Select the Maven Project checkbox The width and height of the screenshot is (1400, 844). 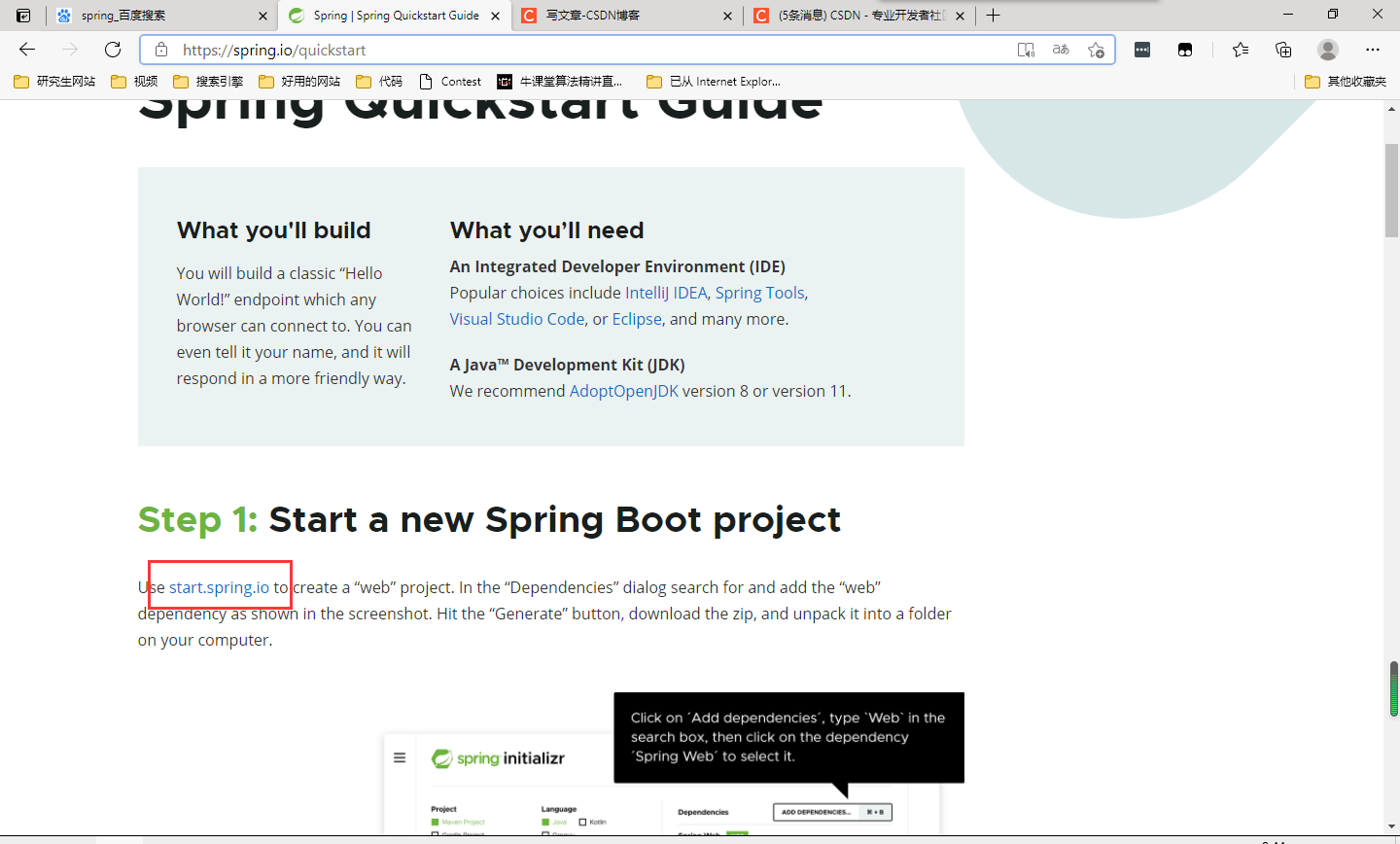point(436,822)
